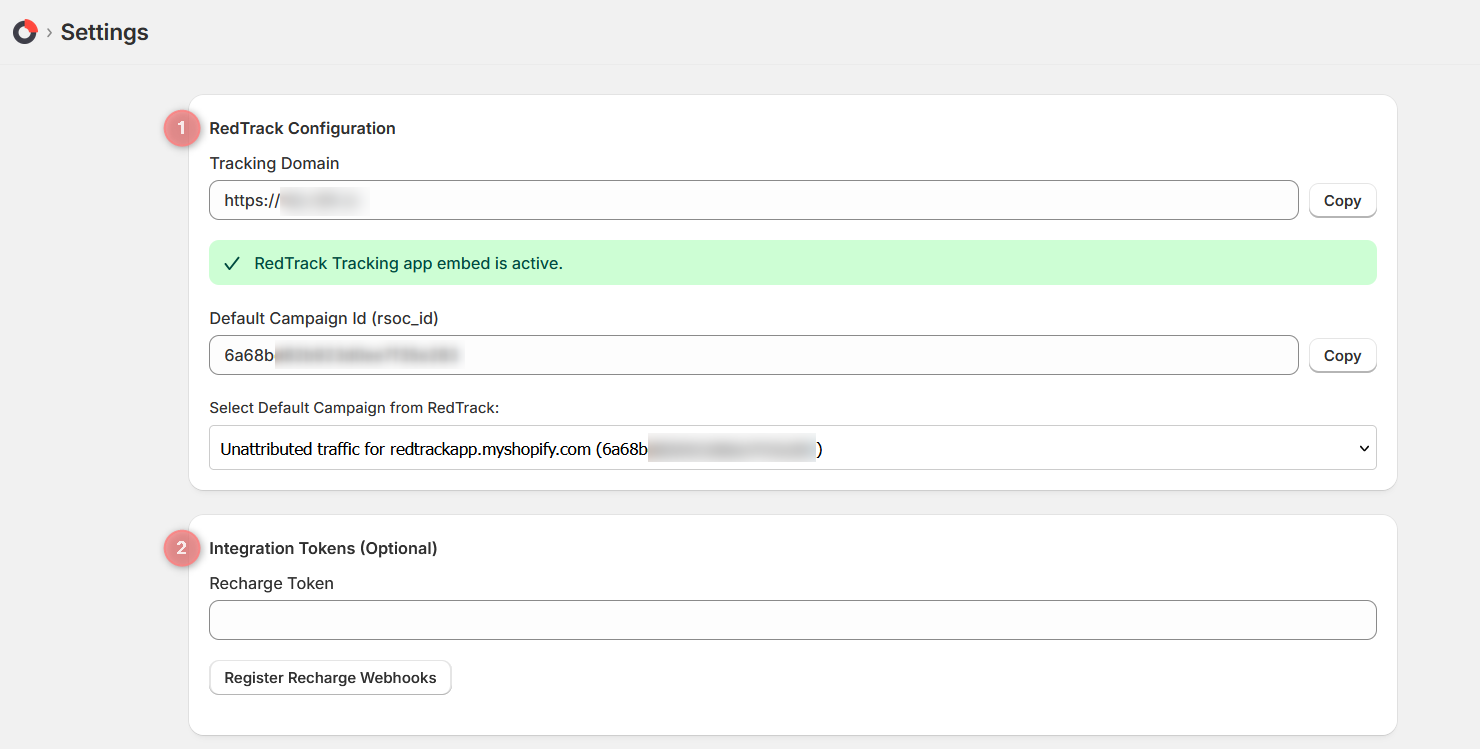The height and width of the screenshot is (749, 1480).
Task: Focus the Tracking Domain input field
Action: point(754,200)
